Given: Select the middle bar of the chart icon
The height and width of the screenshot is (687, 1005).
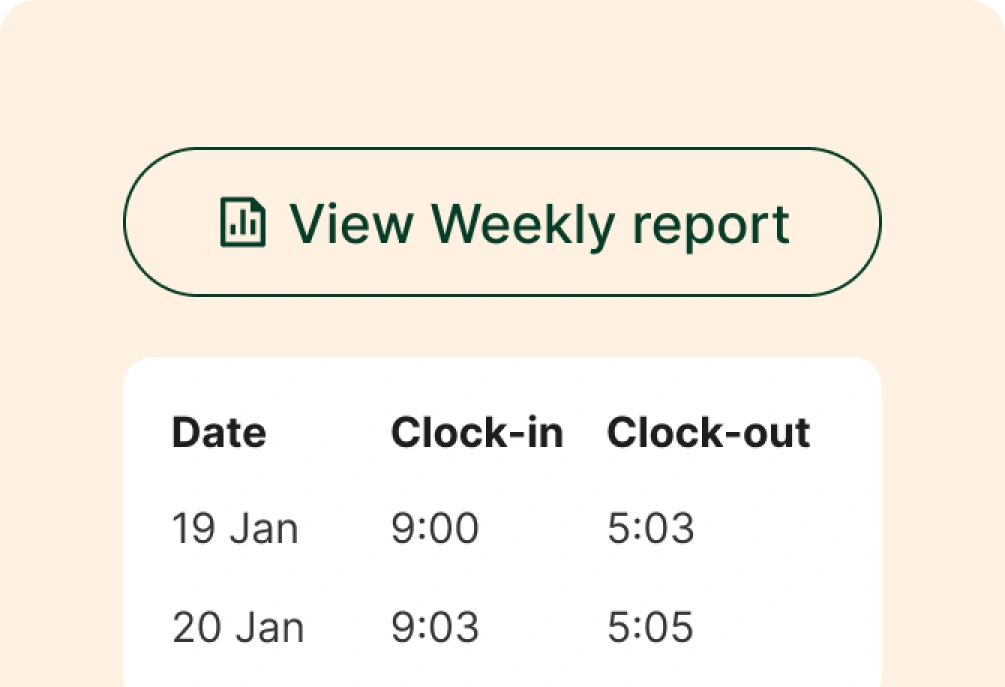Looking at the screenshot, I should (253, 228).
